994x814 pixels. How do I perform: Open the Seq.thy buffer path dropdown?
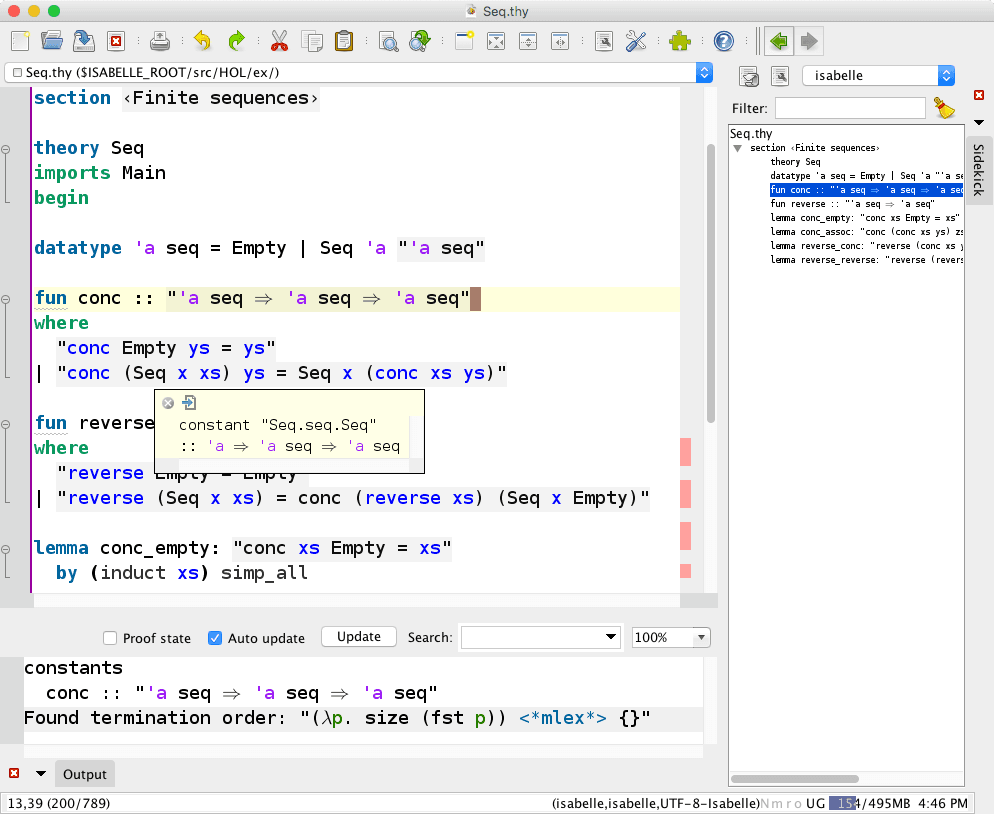(x=705, y=72)
